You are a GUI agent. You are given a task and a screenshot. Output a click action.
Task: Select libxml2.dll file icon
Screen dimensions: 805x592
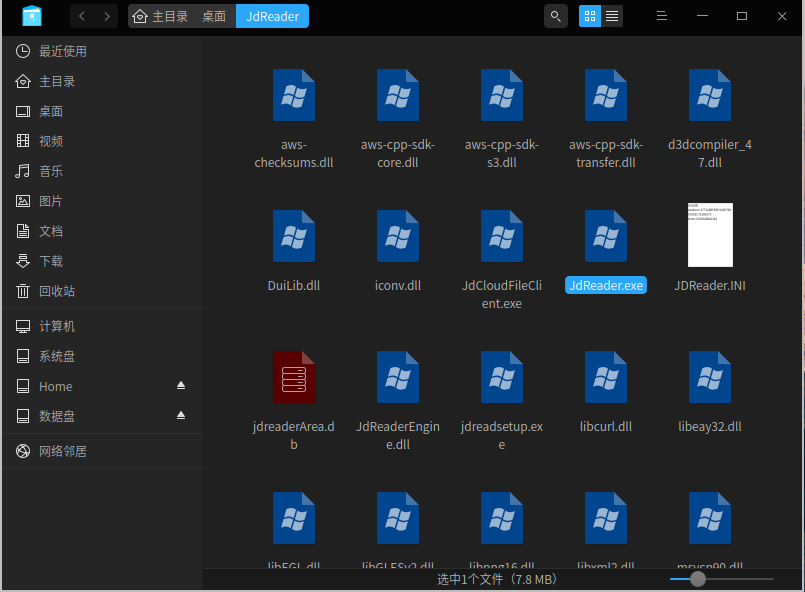606,518
